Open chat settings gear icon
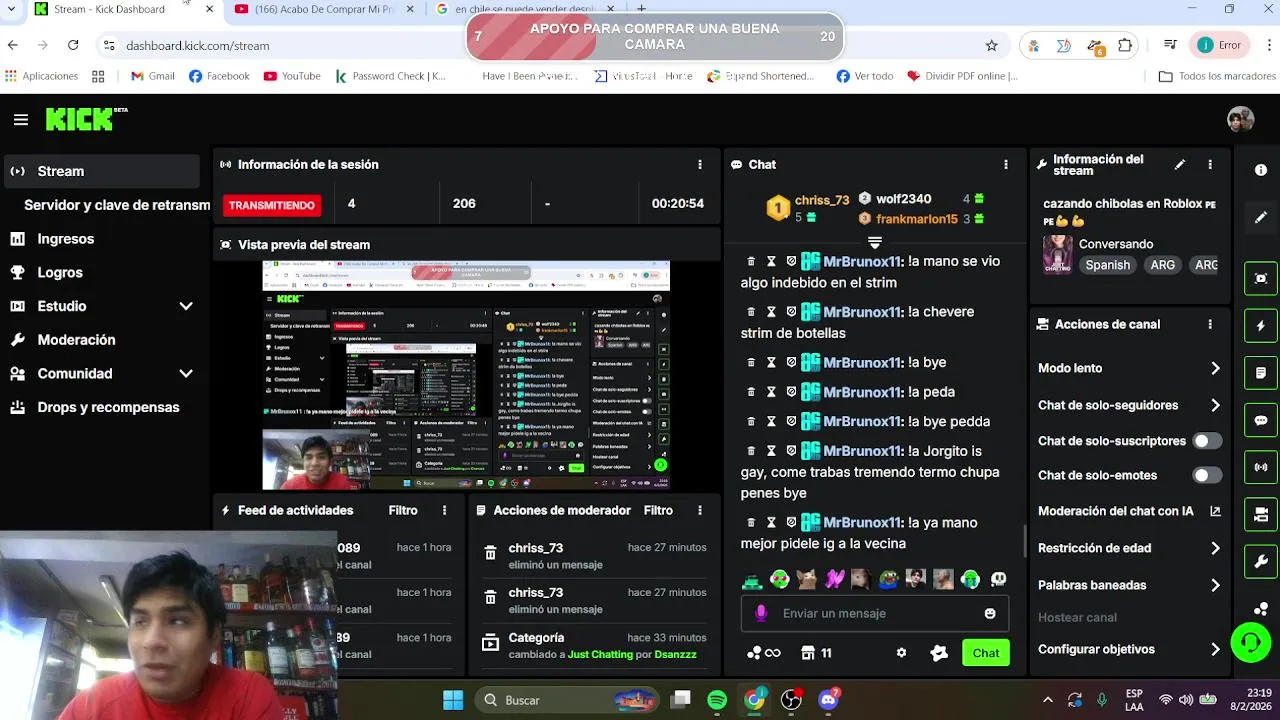1280x720 pixels. click(901, 653)
